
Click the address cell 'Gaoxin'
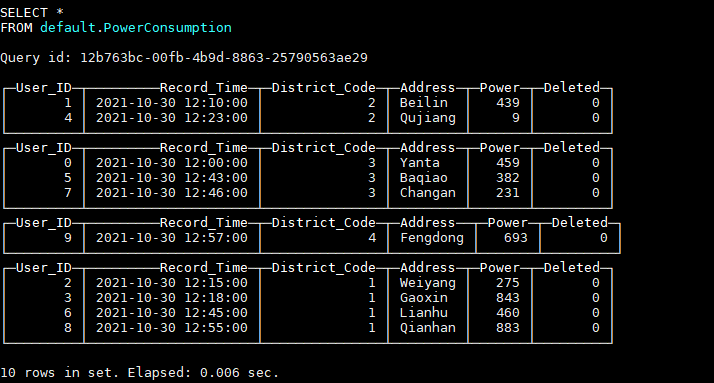coord(423,298)
